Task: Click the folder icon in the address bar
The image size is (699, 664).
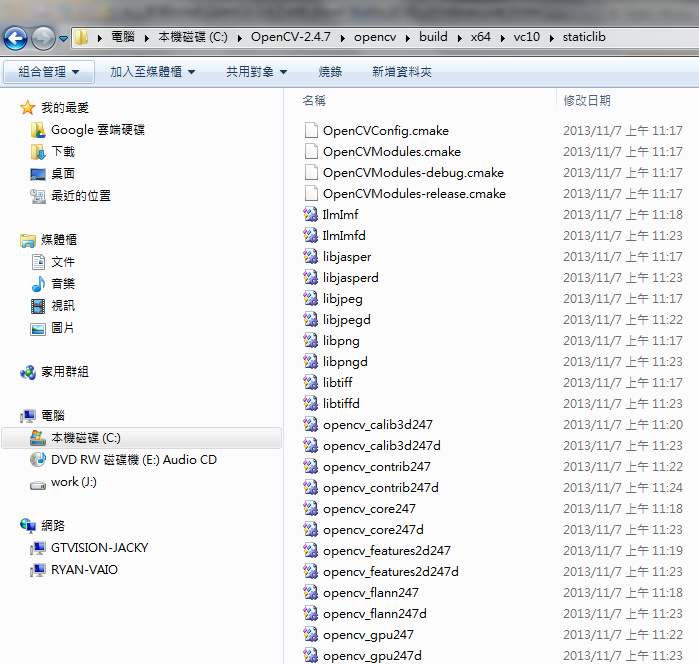Action: click(81, 37)
